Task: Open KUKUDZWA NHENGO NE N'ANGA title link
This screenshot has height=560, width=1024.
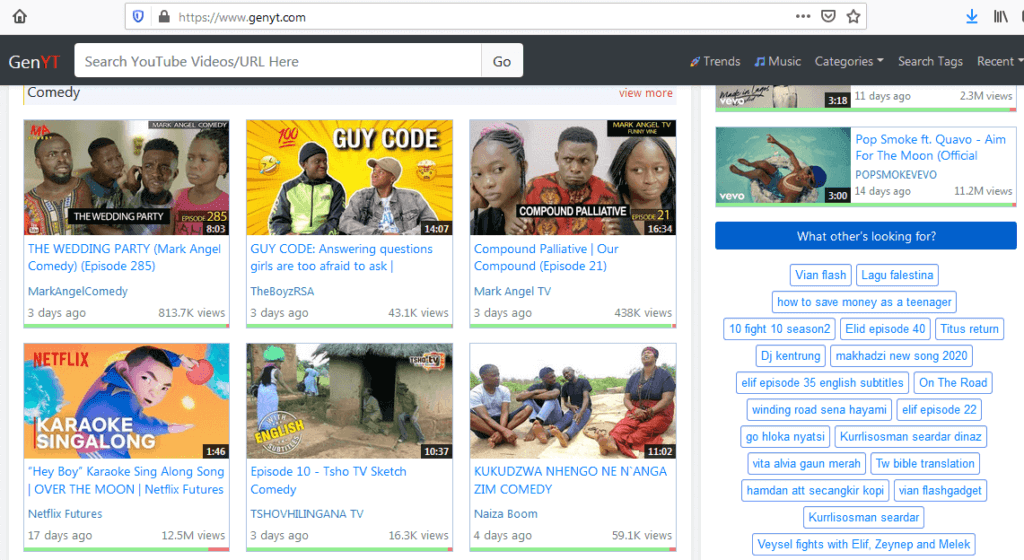Action: pos(570,480)
